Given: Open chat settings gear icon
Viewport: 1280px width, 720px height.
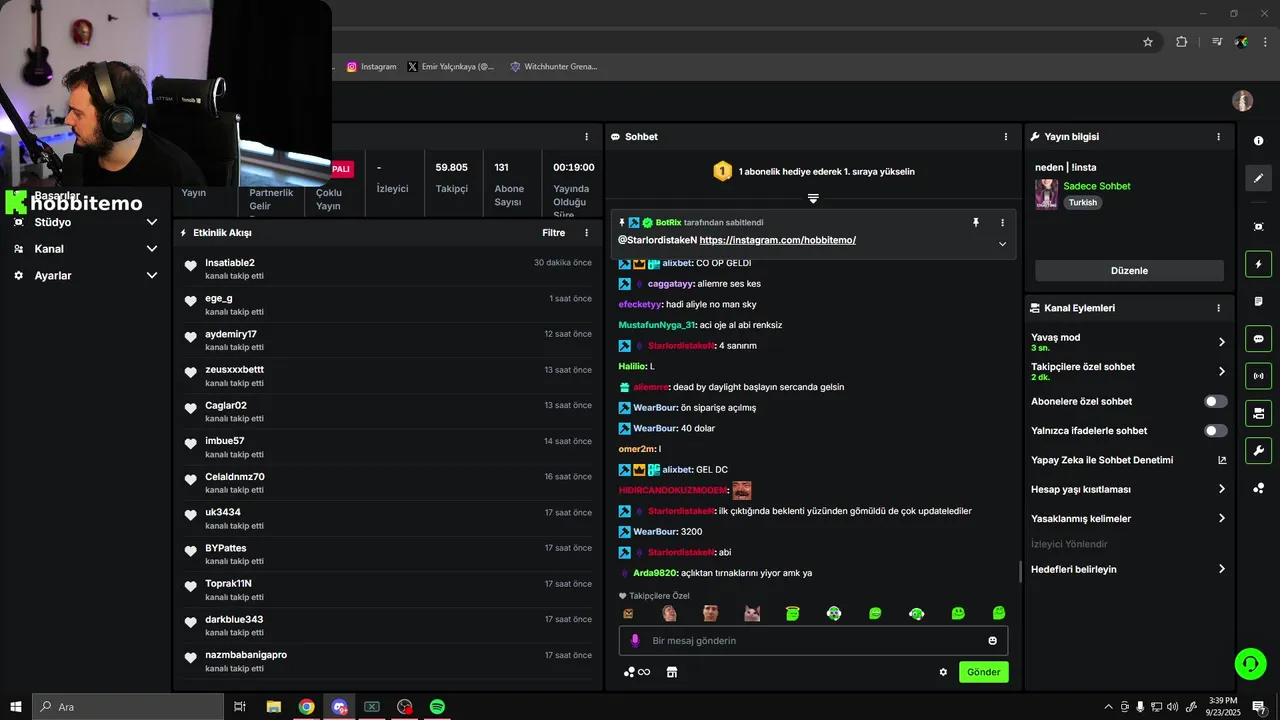Looking at the screenshot, I should pyautogui.click(x=943, y=672).
